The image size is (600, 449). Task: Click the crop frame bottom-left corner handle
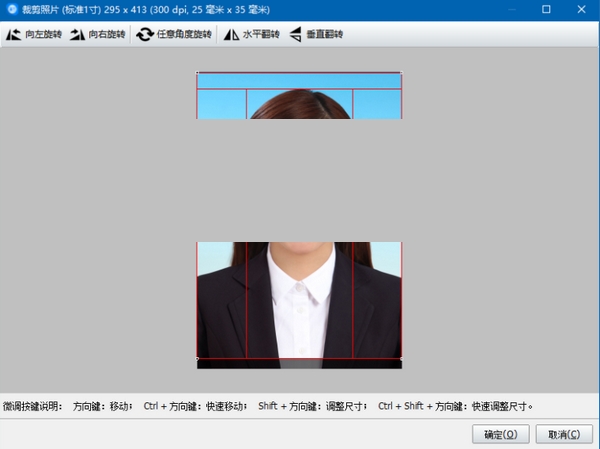pyautogui.click(x=197, y=359)
